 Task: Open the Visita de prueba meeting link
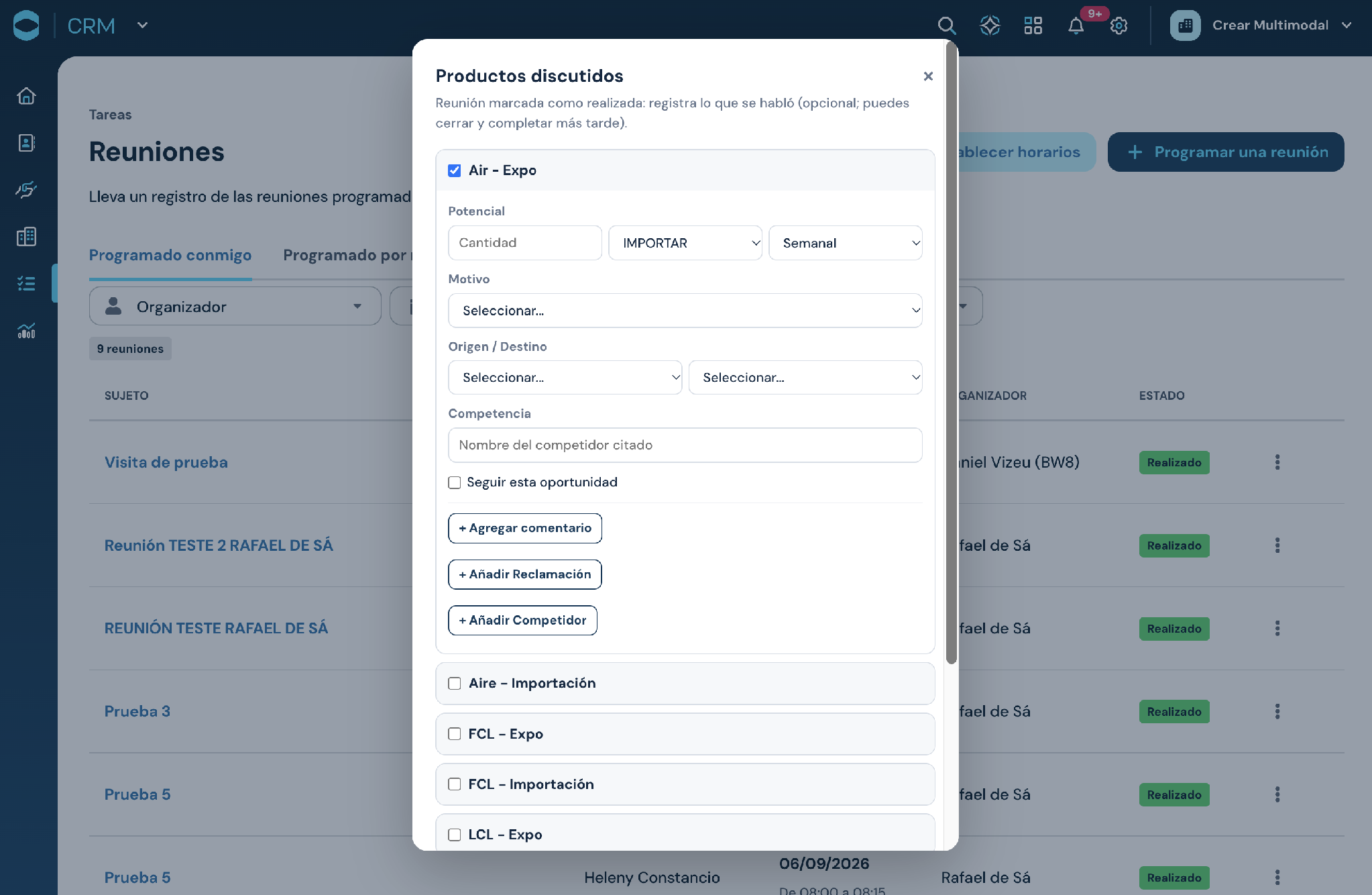tap(166, 462)
